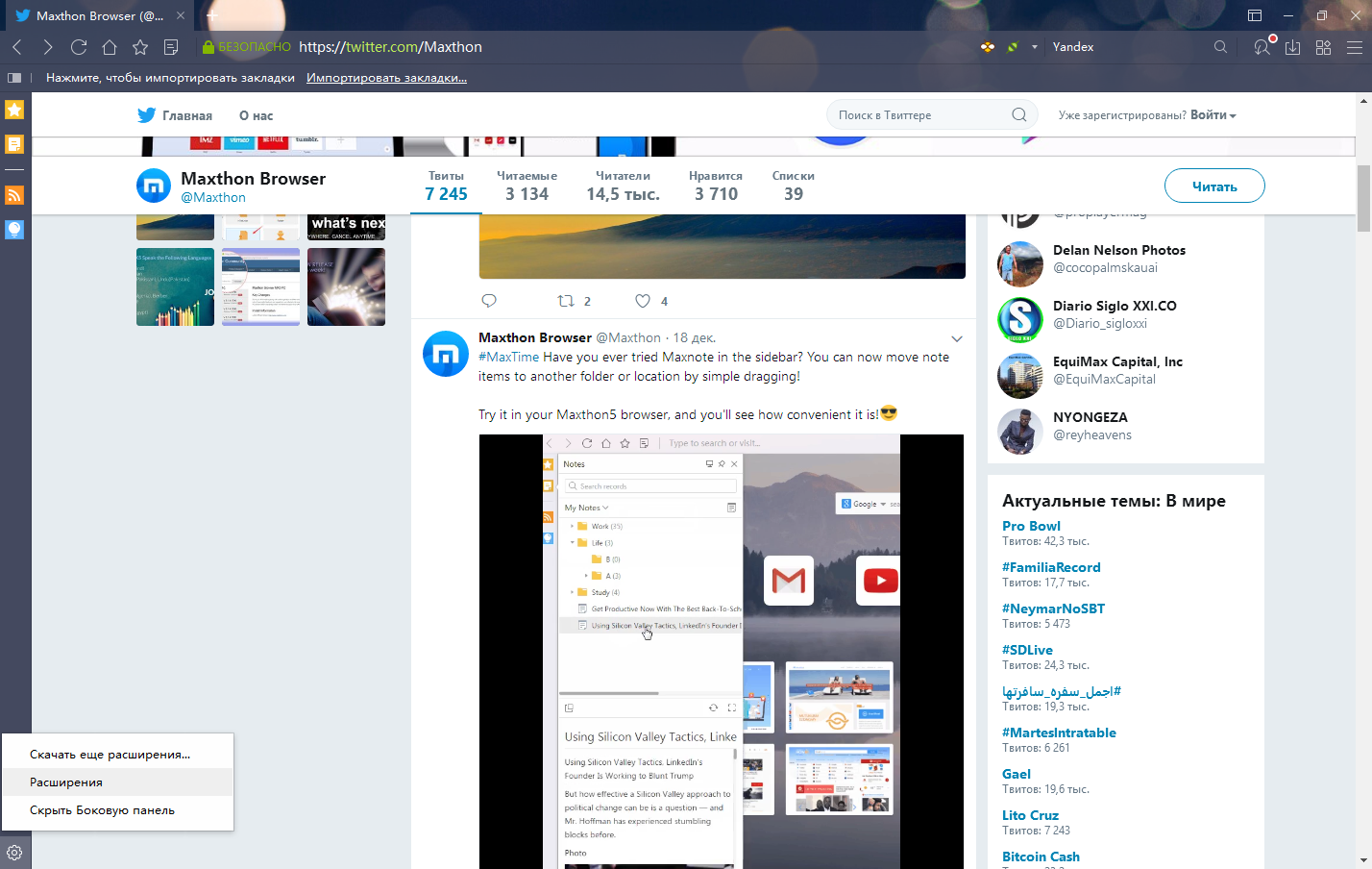
Task: Switch to the Нравится tab
Action: click(716, 186)
